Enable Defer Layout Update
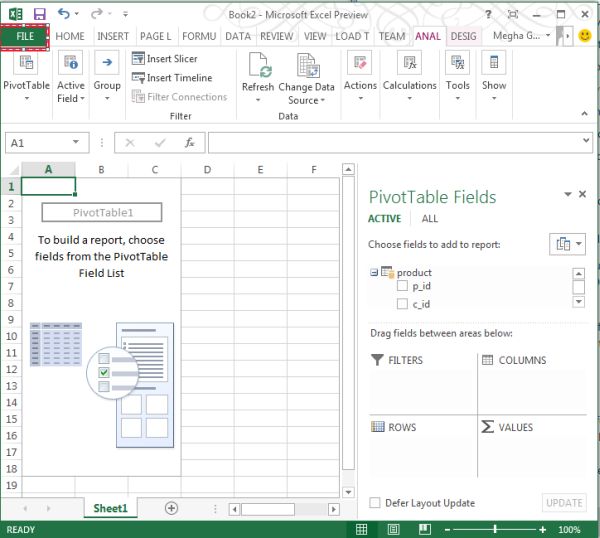Screen dimensions: 600x538 click(375, 502)
